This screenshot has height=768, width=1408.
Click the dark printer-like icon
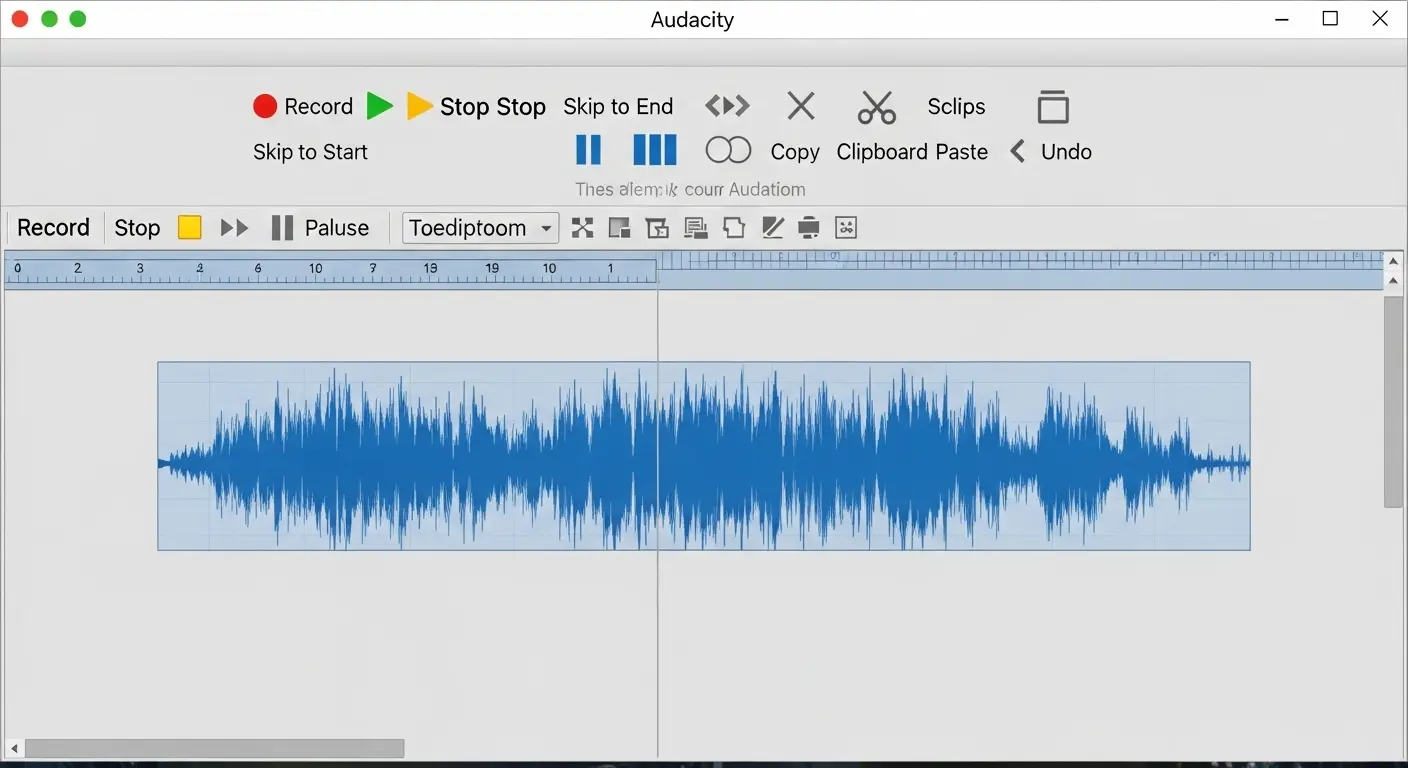pos(809,228)
